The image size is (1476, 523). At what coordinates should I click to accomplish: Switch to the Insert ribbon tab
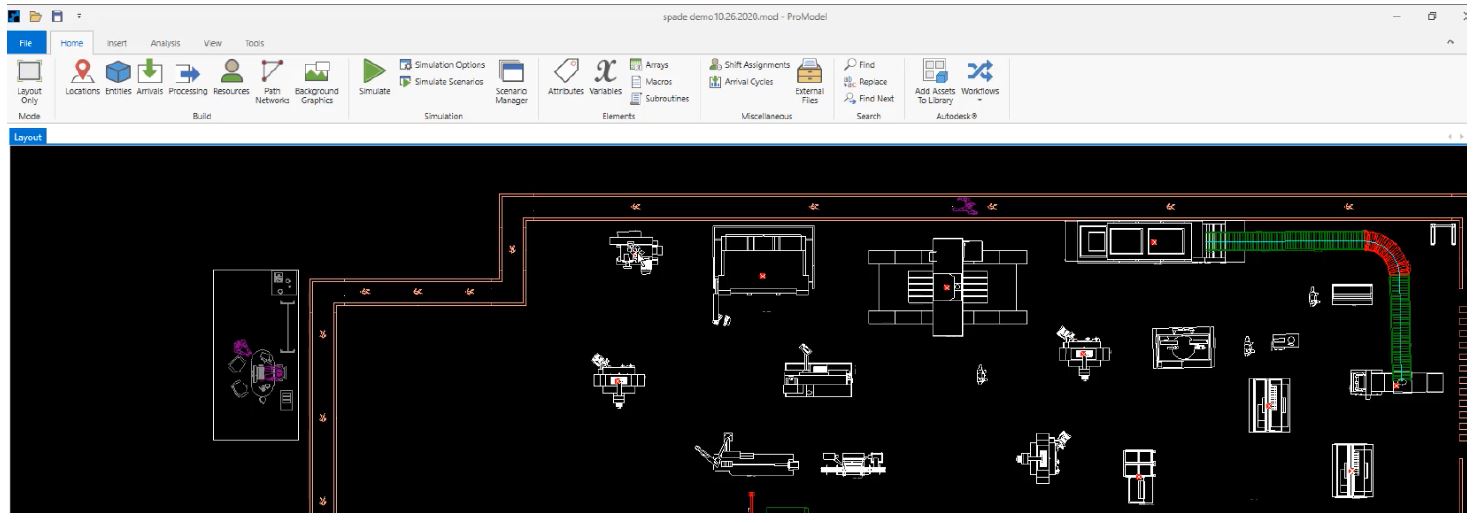click(118, 43)
